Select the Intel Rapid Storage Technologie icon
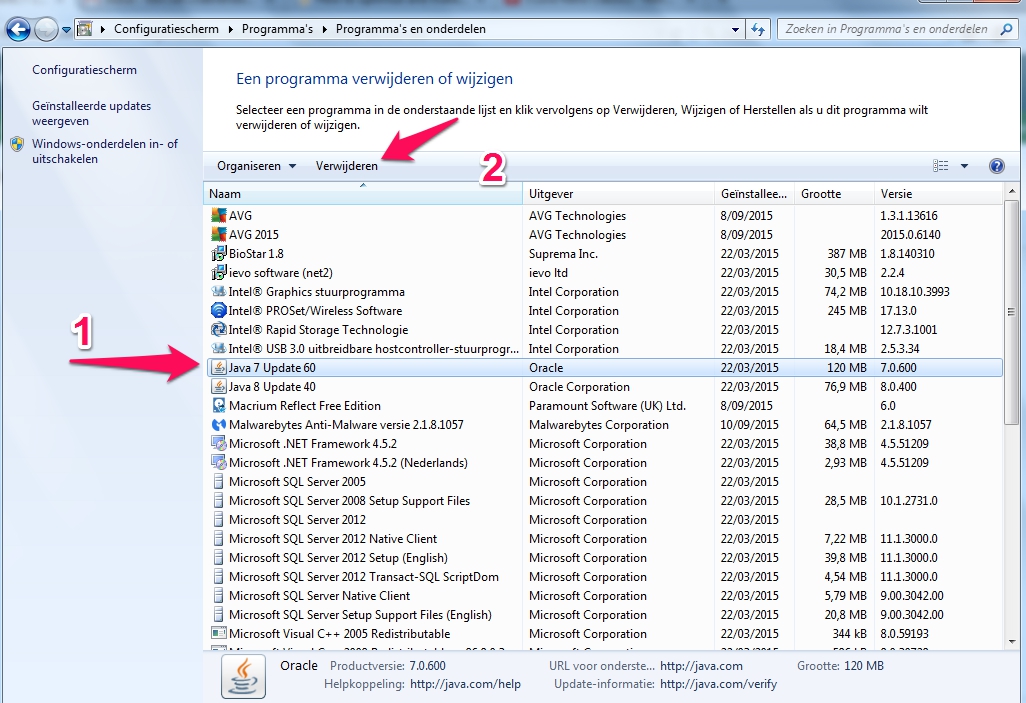 (x=219, y=329)
